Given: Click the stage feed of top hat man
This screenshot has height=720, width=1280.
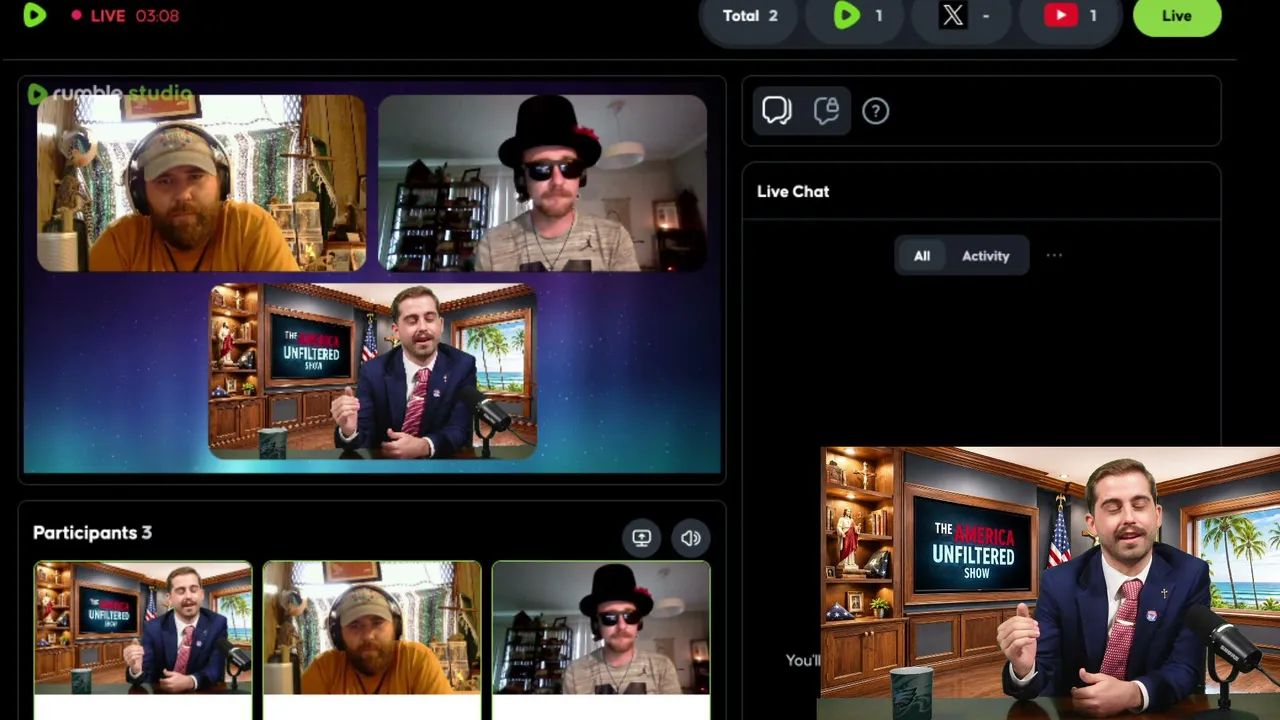Looking at the screenshot, I should [x=543, y=183].
